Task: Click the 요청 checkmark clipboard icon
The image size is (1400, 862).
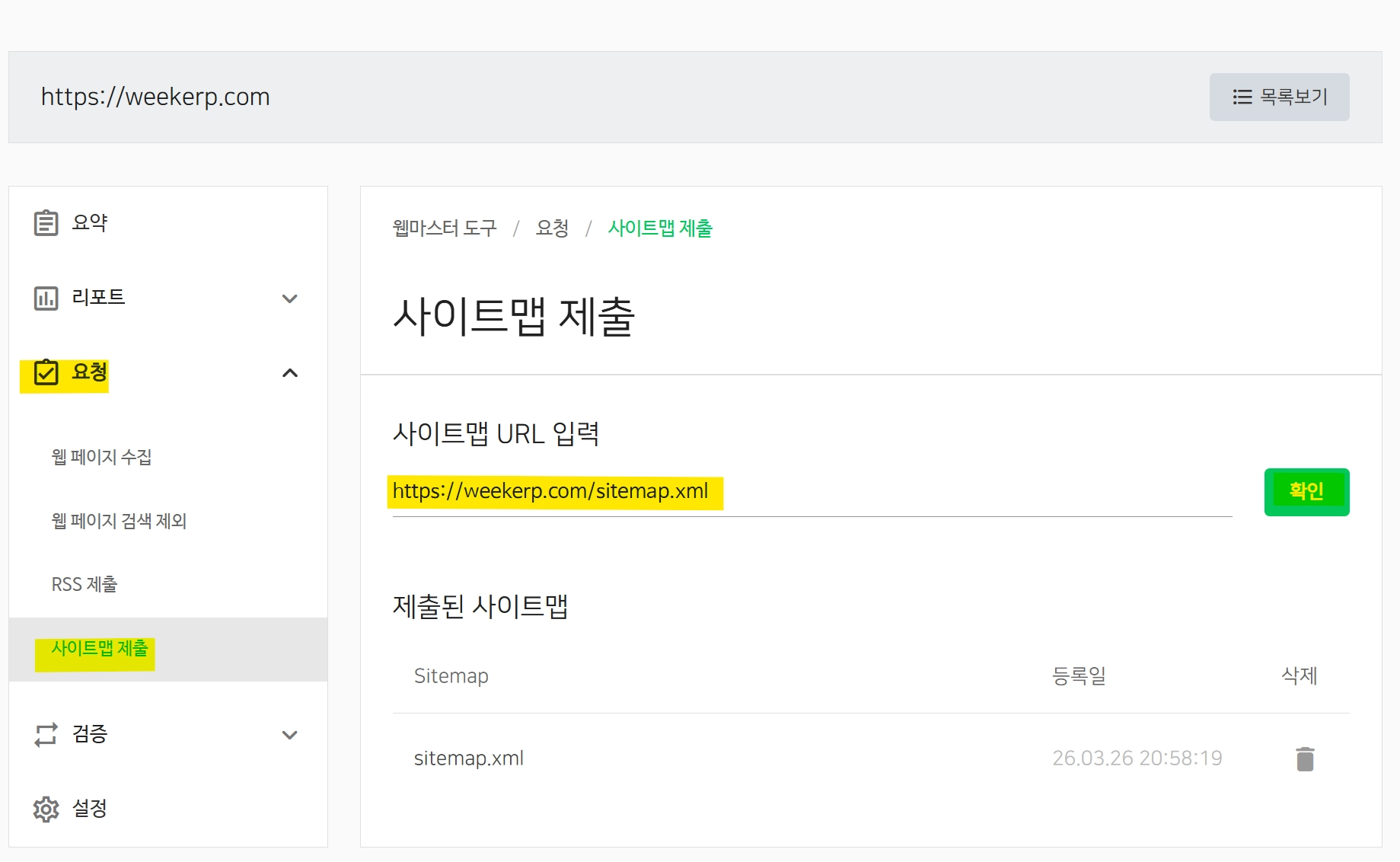Action: [46, 372]
